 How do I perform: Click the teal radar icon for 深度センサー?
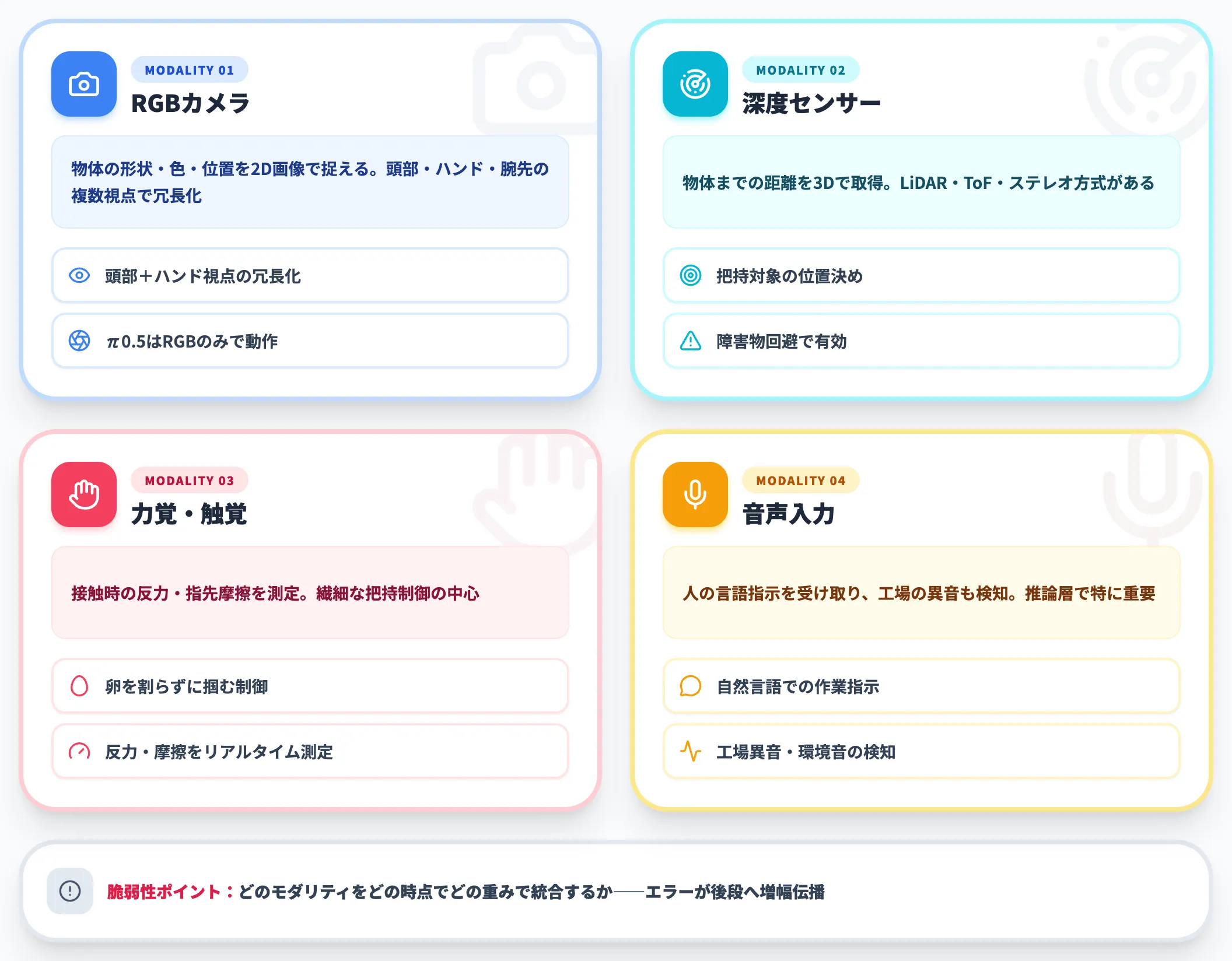(x=695, y=84)
